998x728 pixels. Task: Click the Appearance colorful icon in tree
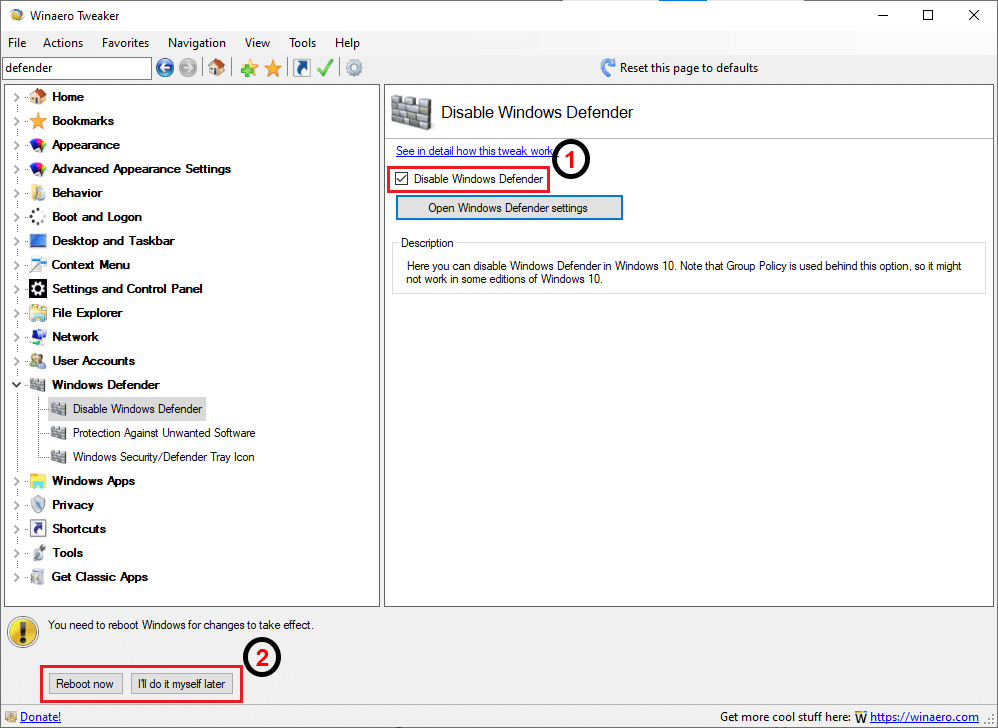tap(38, 145)
